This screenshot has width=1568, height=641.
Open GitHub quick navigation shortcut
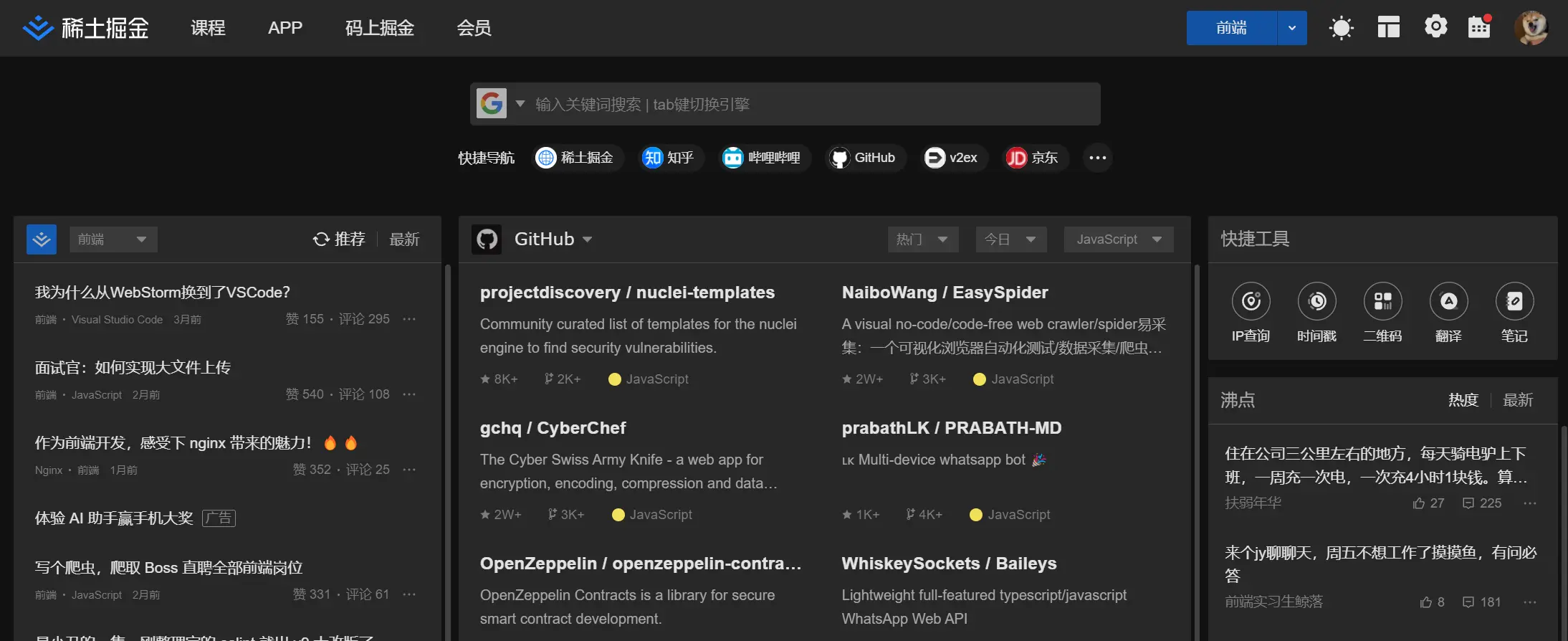coord(864,158)
